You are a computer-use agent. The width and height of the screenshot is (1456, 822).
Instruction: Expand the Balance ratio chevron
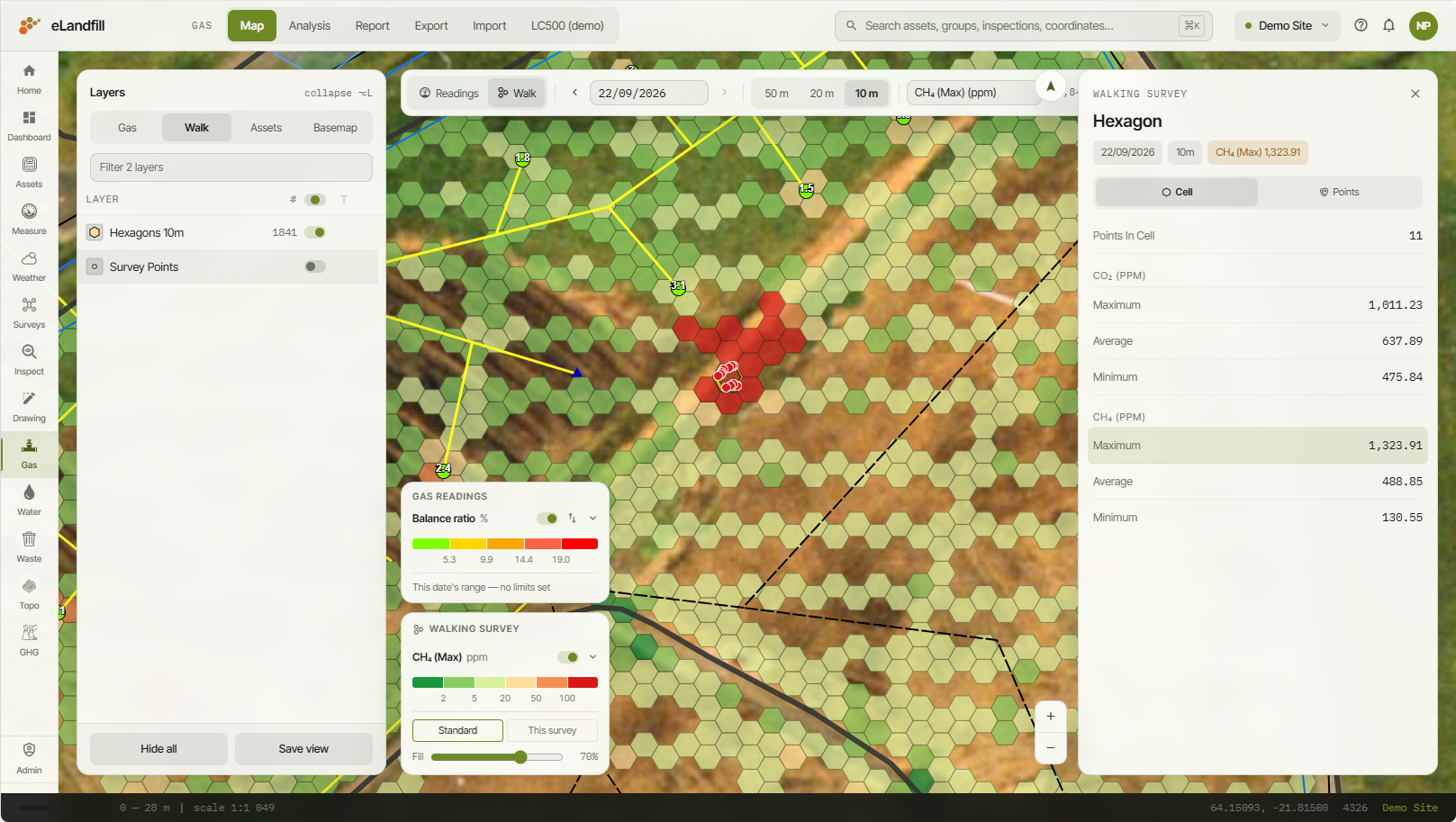[x=592, y=519]
